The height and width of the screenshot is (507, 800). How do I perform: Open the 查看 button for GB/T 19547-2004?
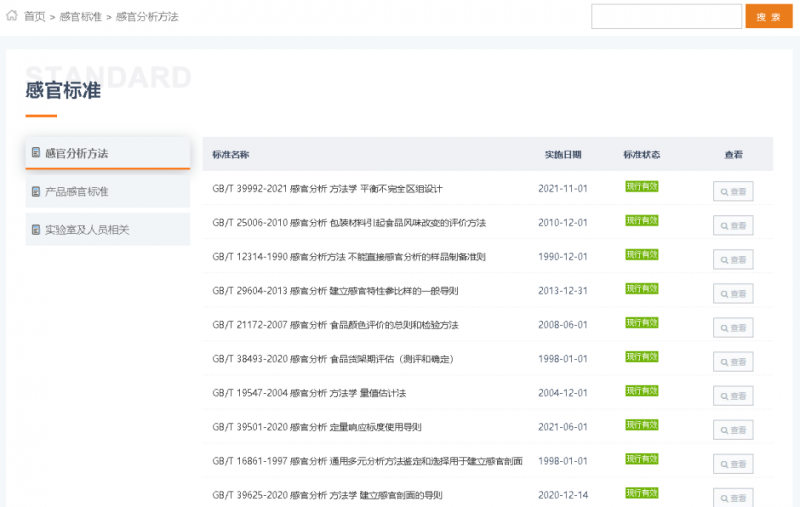(733, 395)
